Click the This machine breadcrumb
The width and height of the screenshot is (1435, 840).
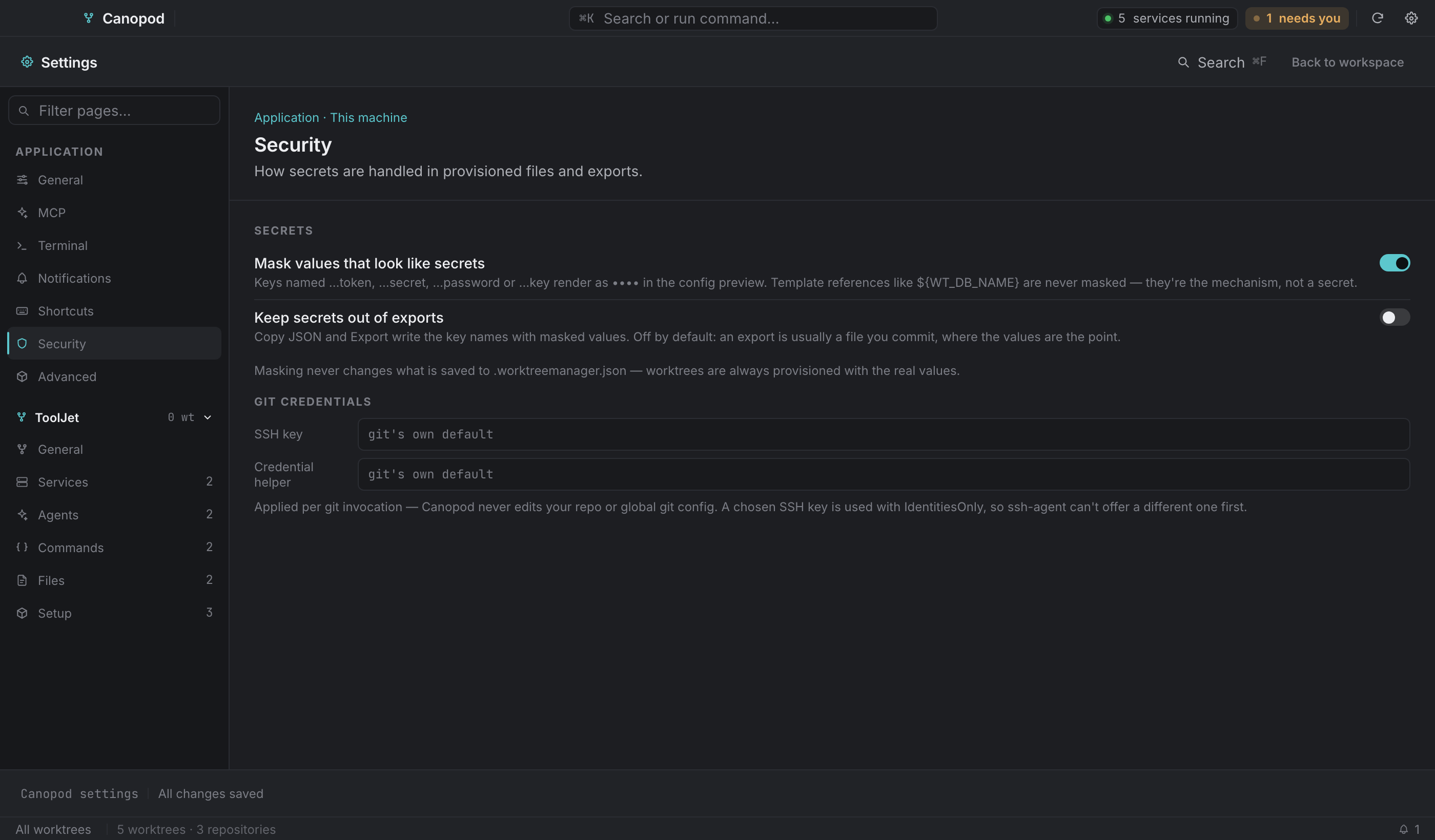tap(368, 117)
